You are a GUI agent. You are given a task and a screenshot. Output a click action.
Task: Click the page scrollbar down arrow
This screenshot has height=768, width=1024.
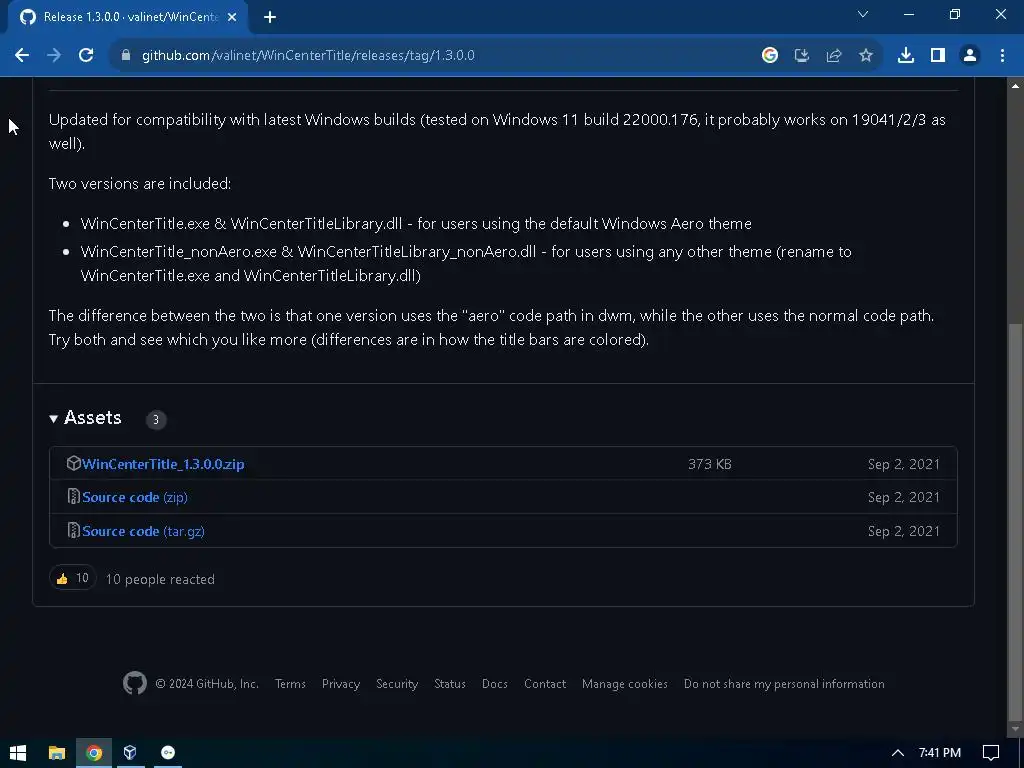click(1016, 728)
